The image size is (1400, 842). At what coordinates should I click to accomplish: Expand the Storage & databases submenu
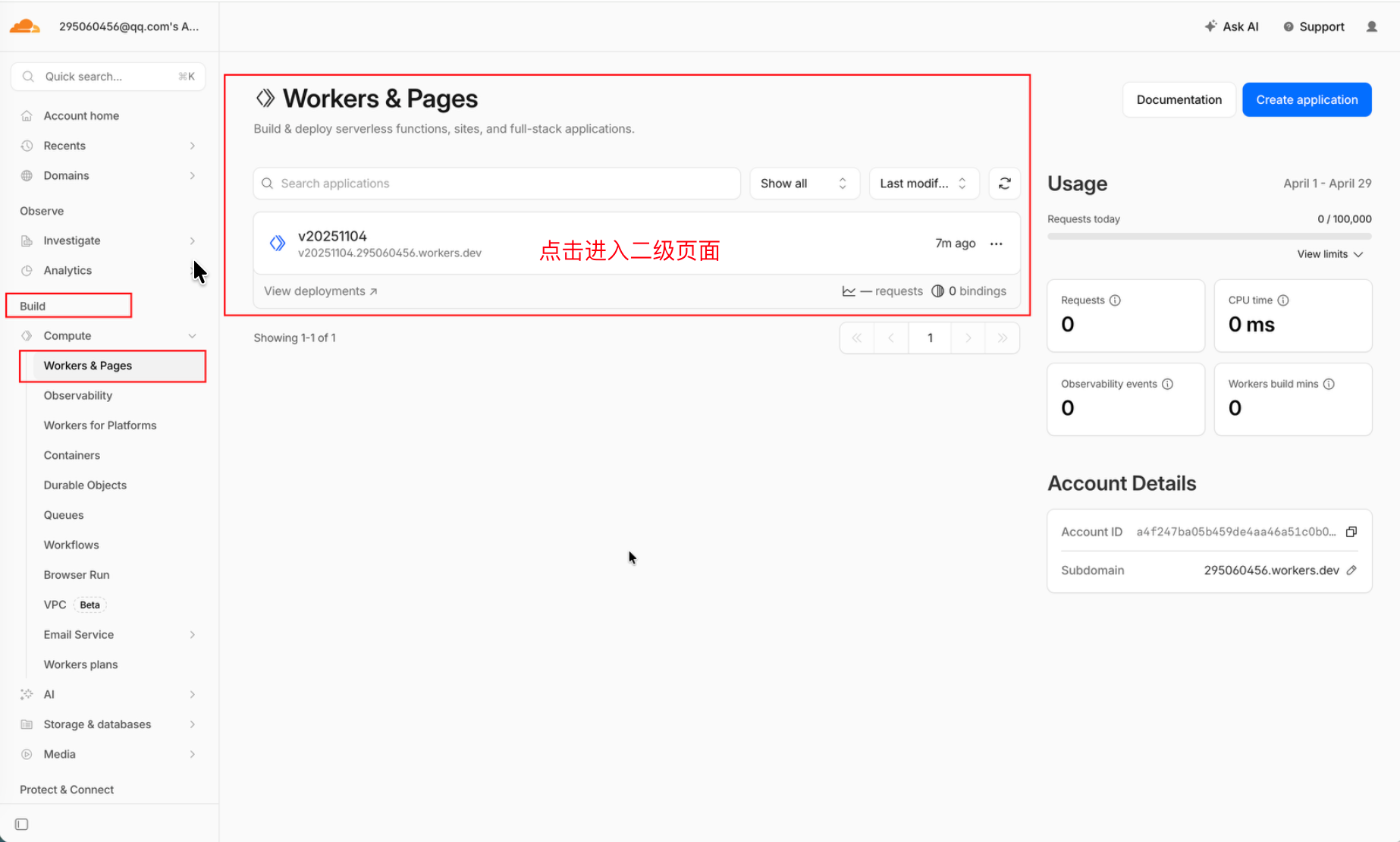(192, 724)
